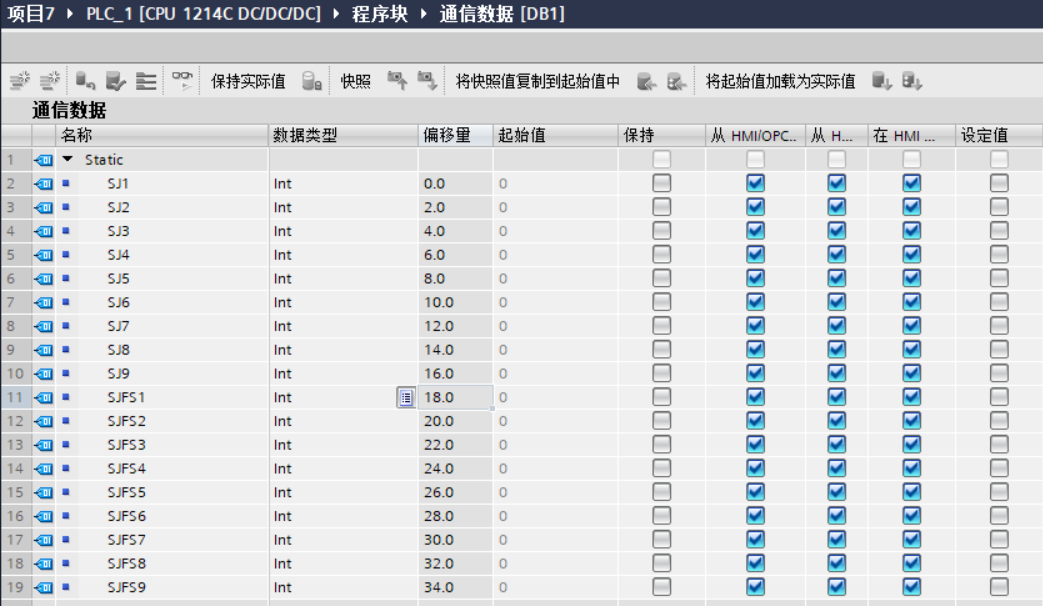This screenshot has height=606, width=1043.
Task: Click the tag icon on the SJFS4 row
Action: pyautogui.click(x=44, y=469)
